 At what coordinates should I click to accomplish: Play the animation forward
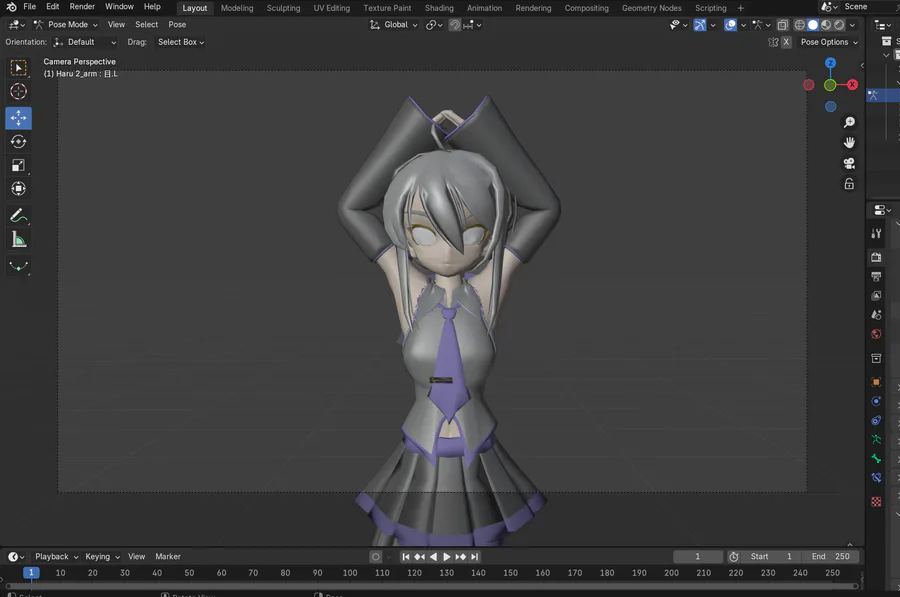click(x=447, y=557)
